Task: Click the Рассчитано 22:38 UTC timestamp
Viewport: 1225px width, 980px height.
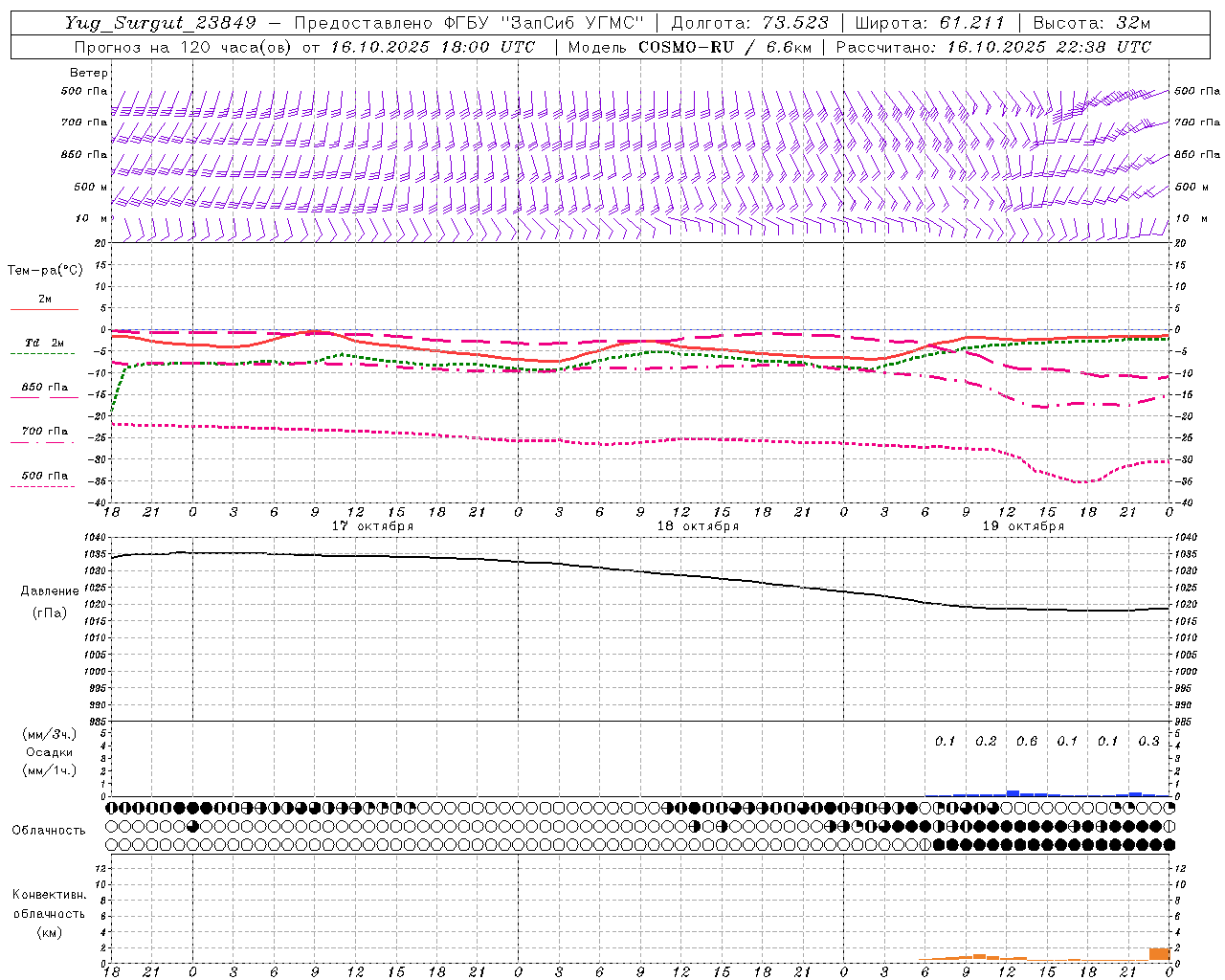Action: tap(993, 47)
